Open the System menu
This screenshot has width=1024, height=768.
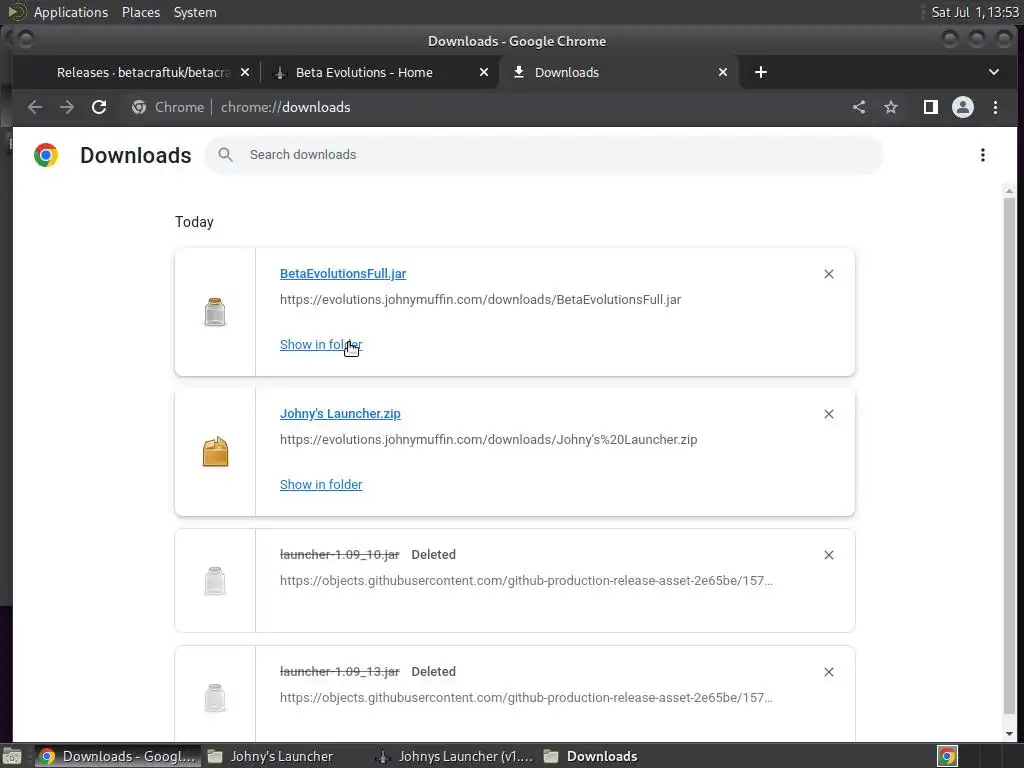tap(195, 12)
